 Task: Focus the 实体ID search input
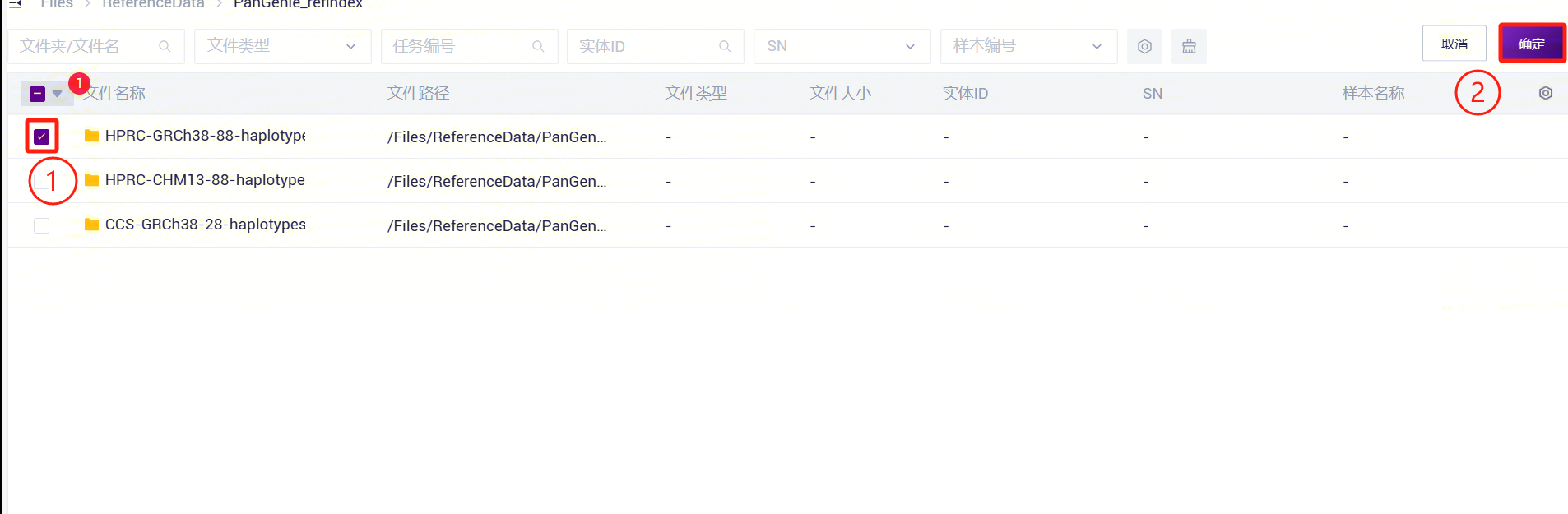click(655, 47)
